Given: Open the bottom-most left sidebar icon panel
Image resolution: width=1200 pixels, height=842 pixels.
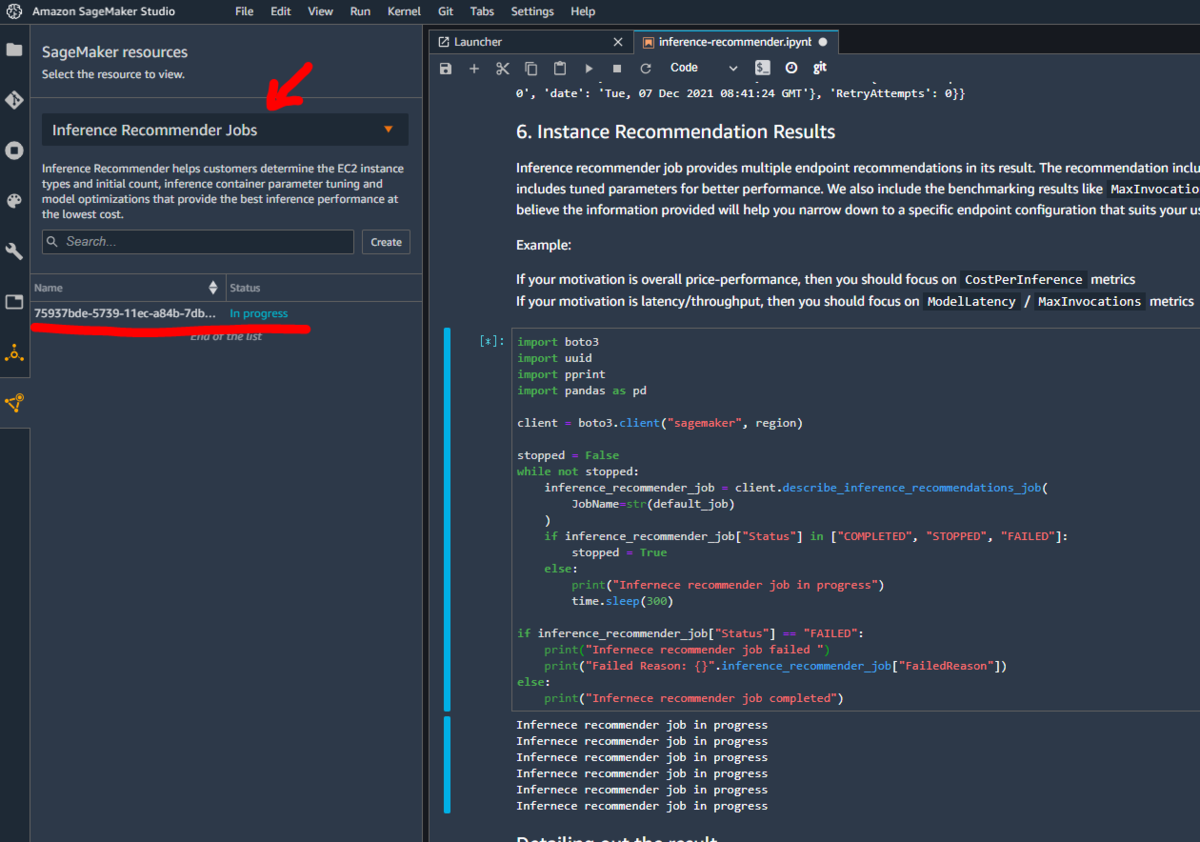Looking at the screenshot, I should click(x=14, y=403).
